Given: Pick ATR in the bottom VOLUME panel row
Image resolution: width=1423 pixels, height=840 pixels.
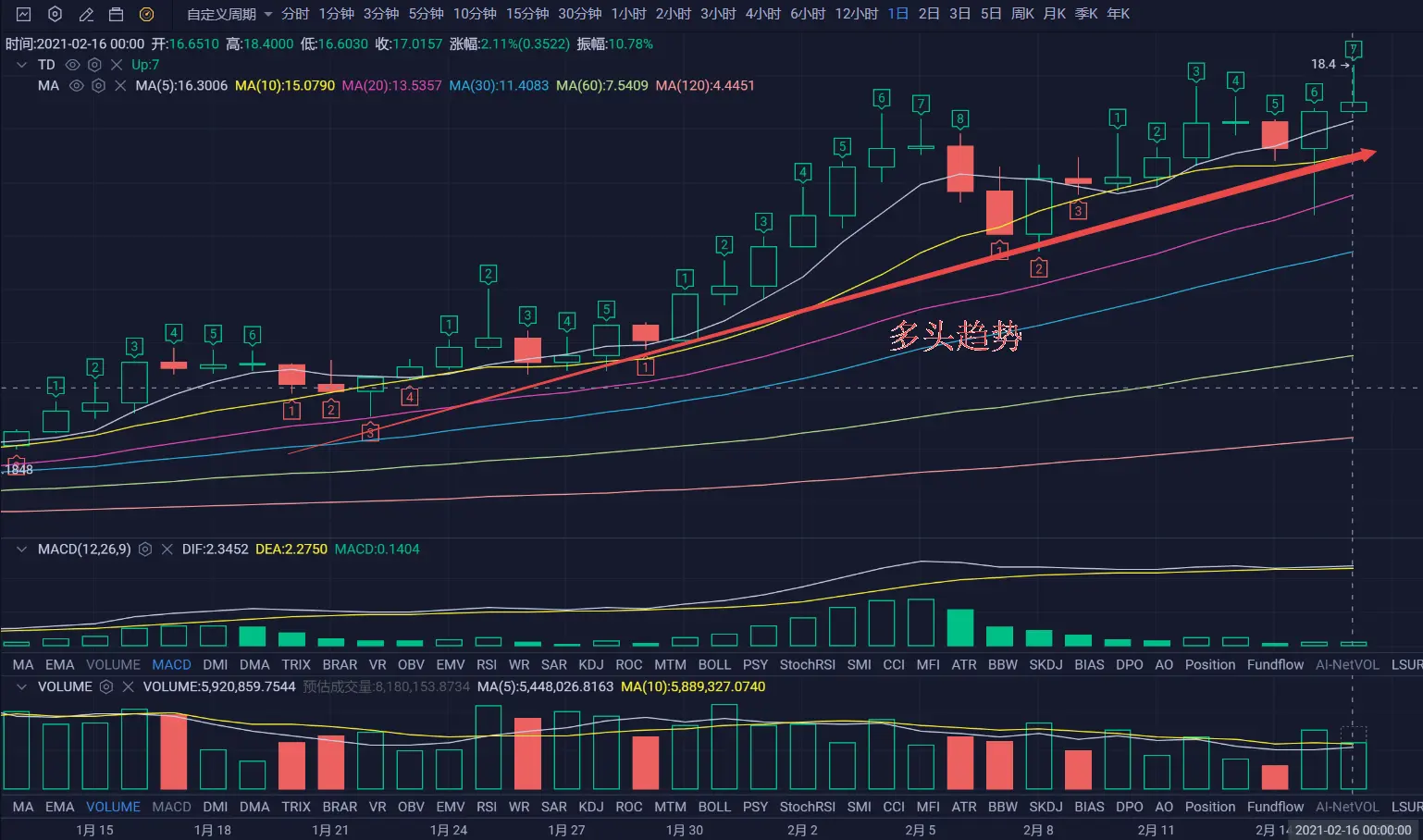Looking at the screenshot, I should (x=964, y=808).
